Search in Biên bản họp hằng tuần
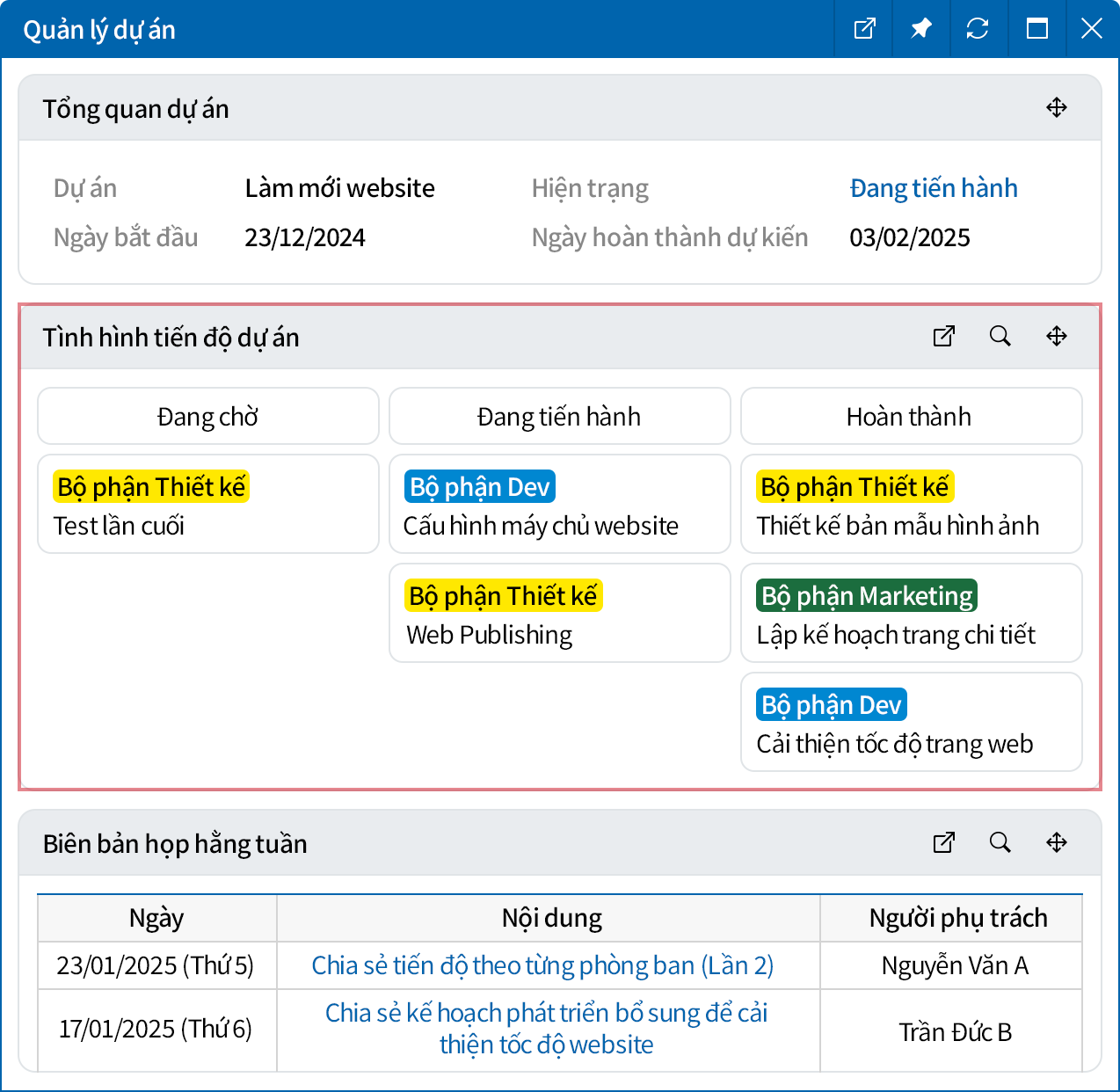1120x1092 pixels. coord(1000,843)
